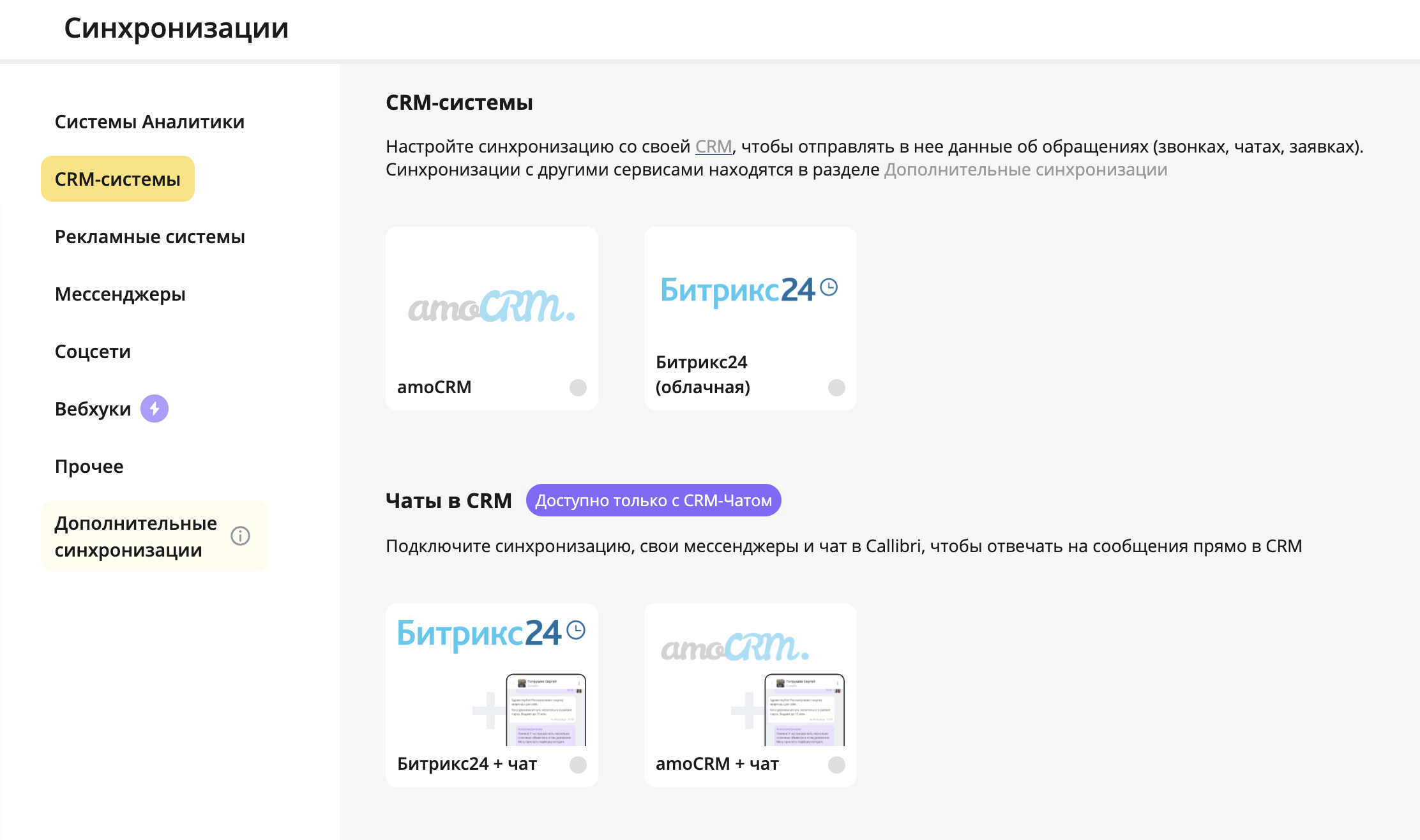The image size is (1420, 840).
Task: Toggle the Битрикс24 (облачная) status indicator
Action: click(836, 387)
